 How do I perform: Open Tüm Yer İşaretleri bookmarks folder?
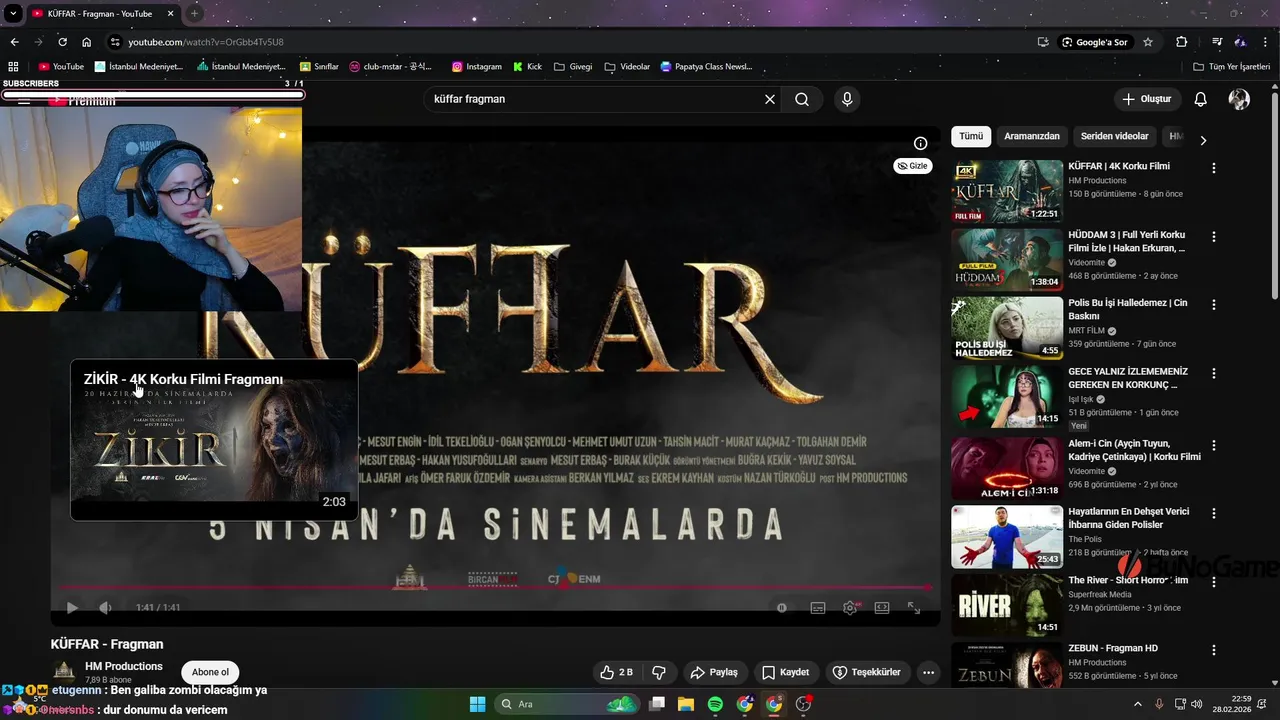1233,66
